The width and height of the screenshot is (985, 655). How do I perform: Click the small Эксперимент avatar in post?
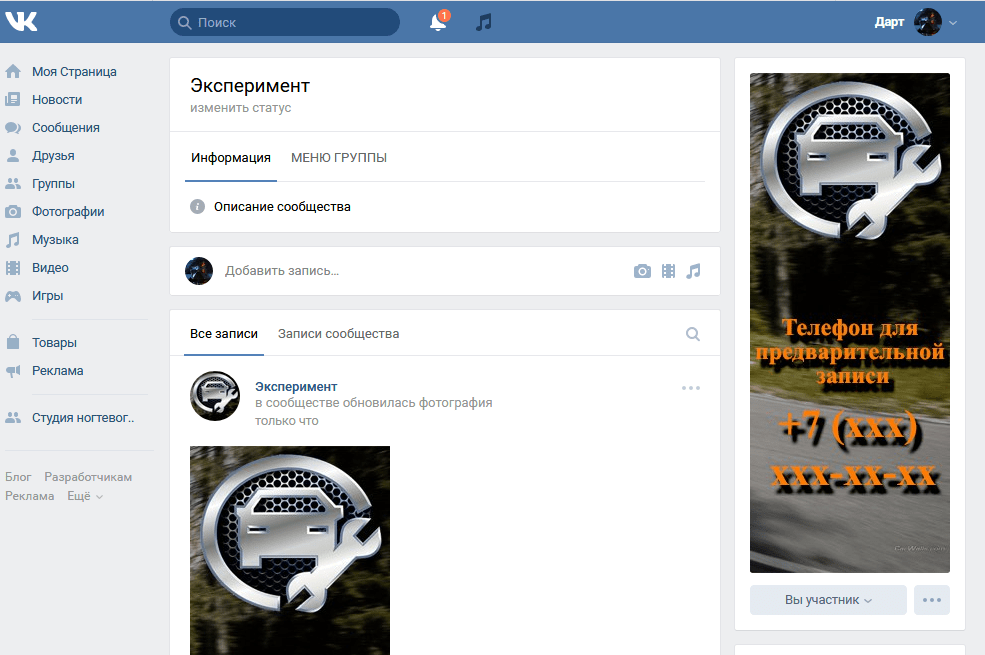(215, 396)
